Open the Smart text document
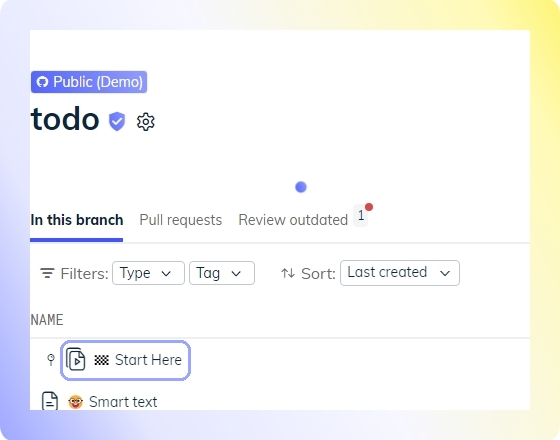 click(123, 402)
